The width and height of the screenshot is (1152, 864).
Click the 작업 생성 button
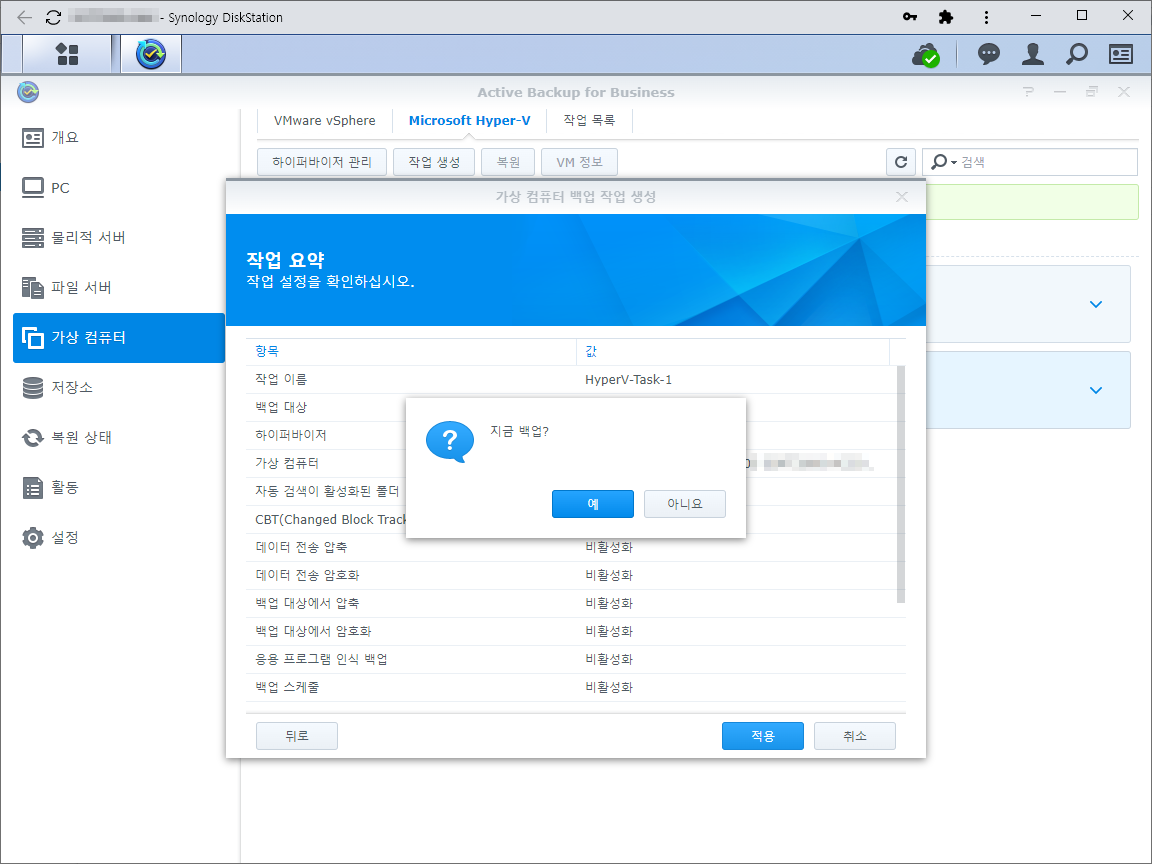[434, 162]
